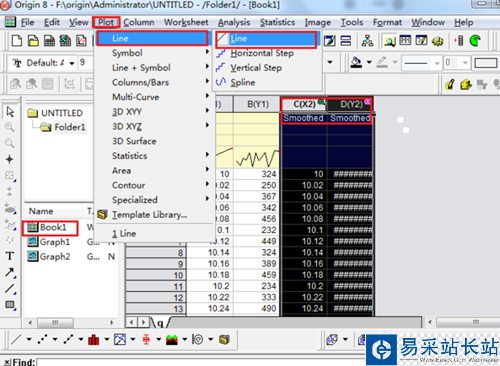Select Vertical Step plot type
Image resolution: width=500 pixels, height=366 pixels.
pos(267,68)
